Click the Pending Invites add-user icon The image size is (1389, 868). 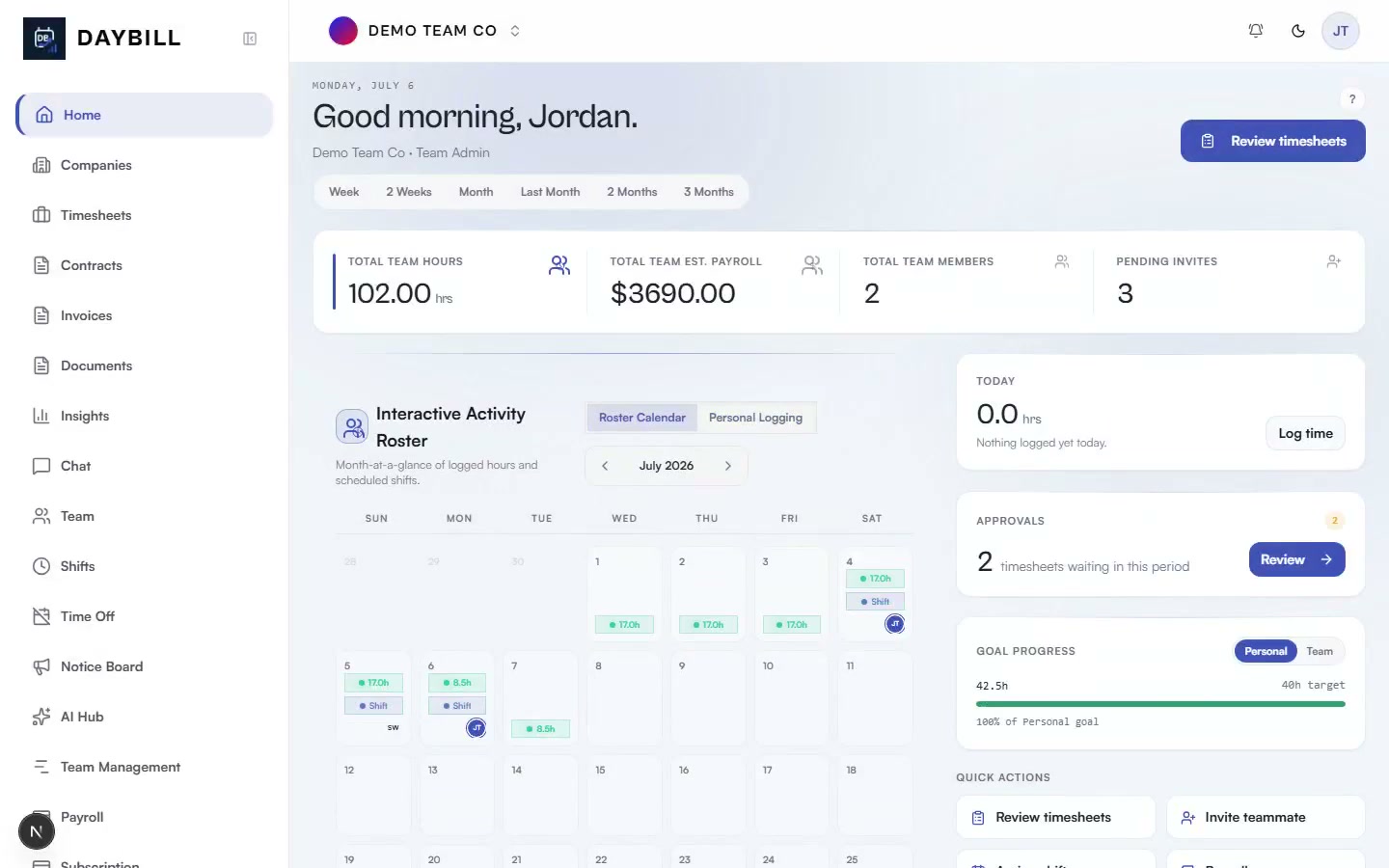coord(1334,261)
